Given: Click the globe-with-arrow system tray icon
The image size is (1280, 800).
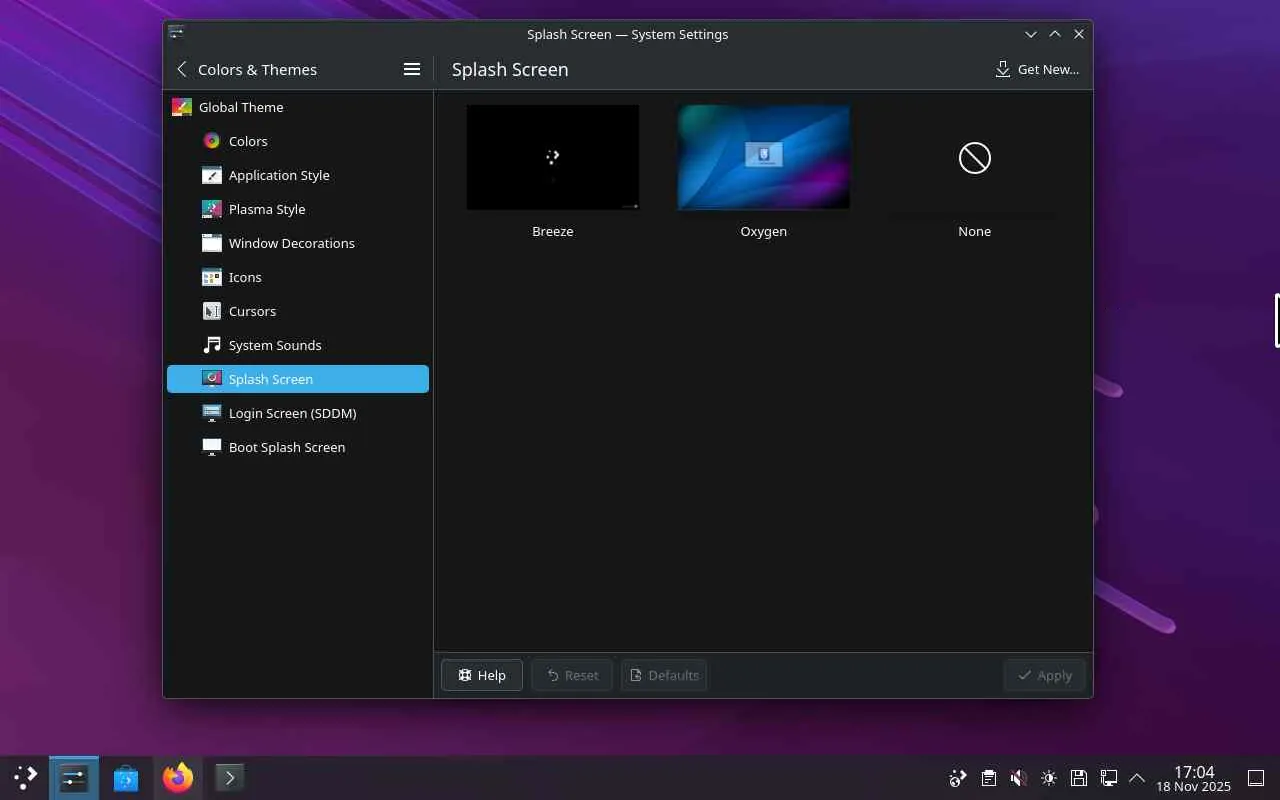Looking at the screenshot, I should click(958, 778).
